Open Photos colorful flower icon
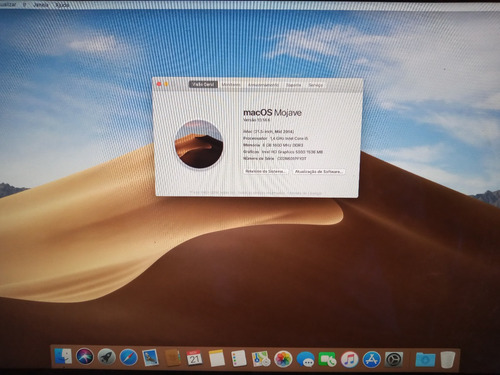The image size is (500, 375). coord(283,359)
